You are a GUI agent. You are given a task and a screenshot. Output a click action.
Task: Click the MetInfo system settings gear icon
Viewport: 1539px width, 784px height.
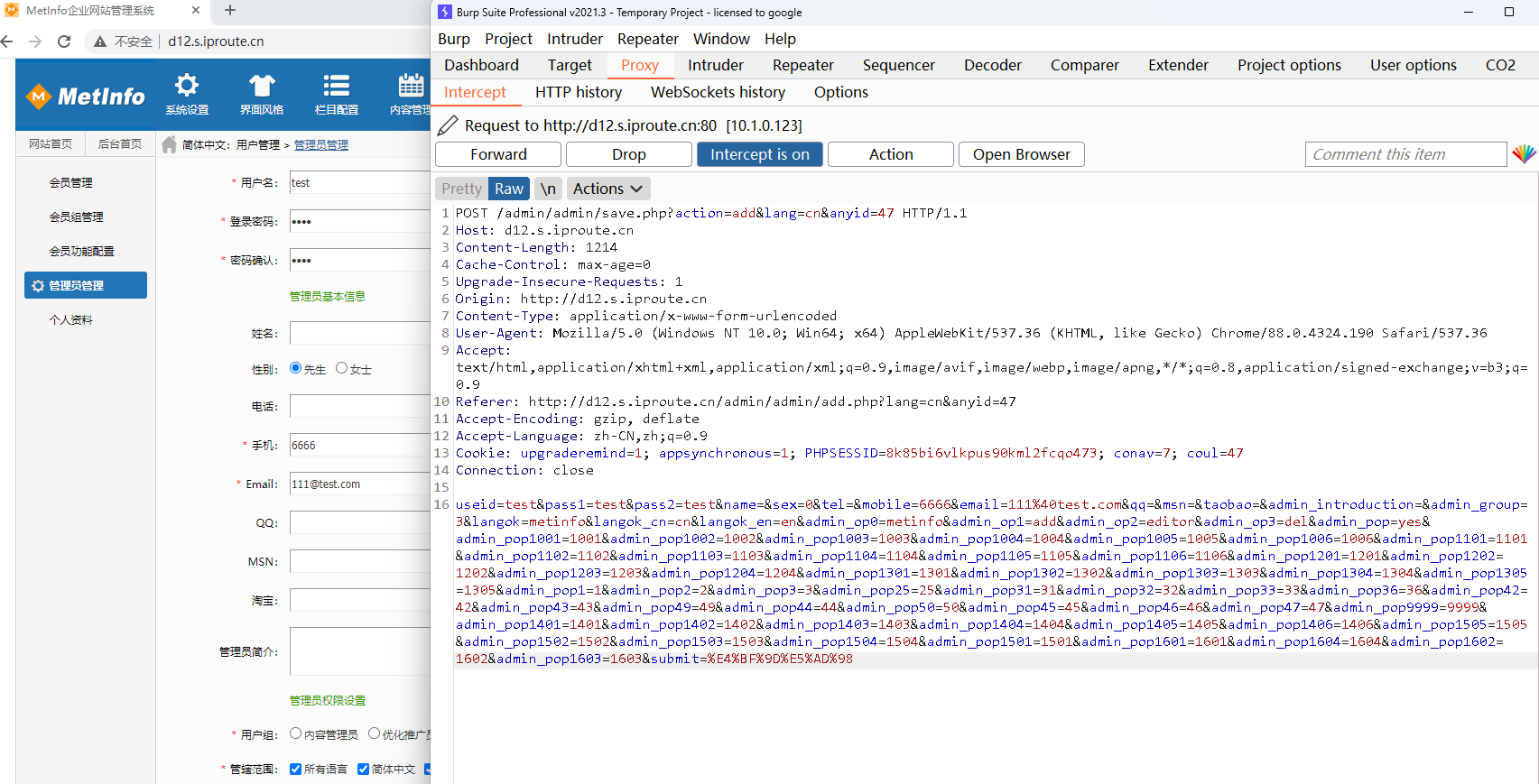tap(187, 86)
